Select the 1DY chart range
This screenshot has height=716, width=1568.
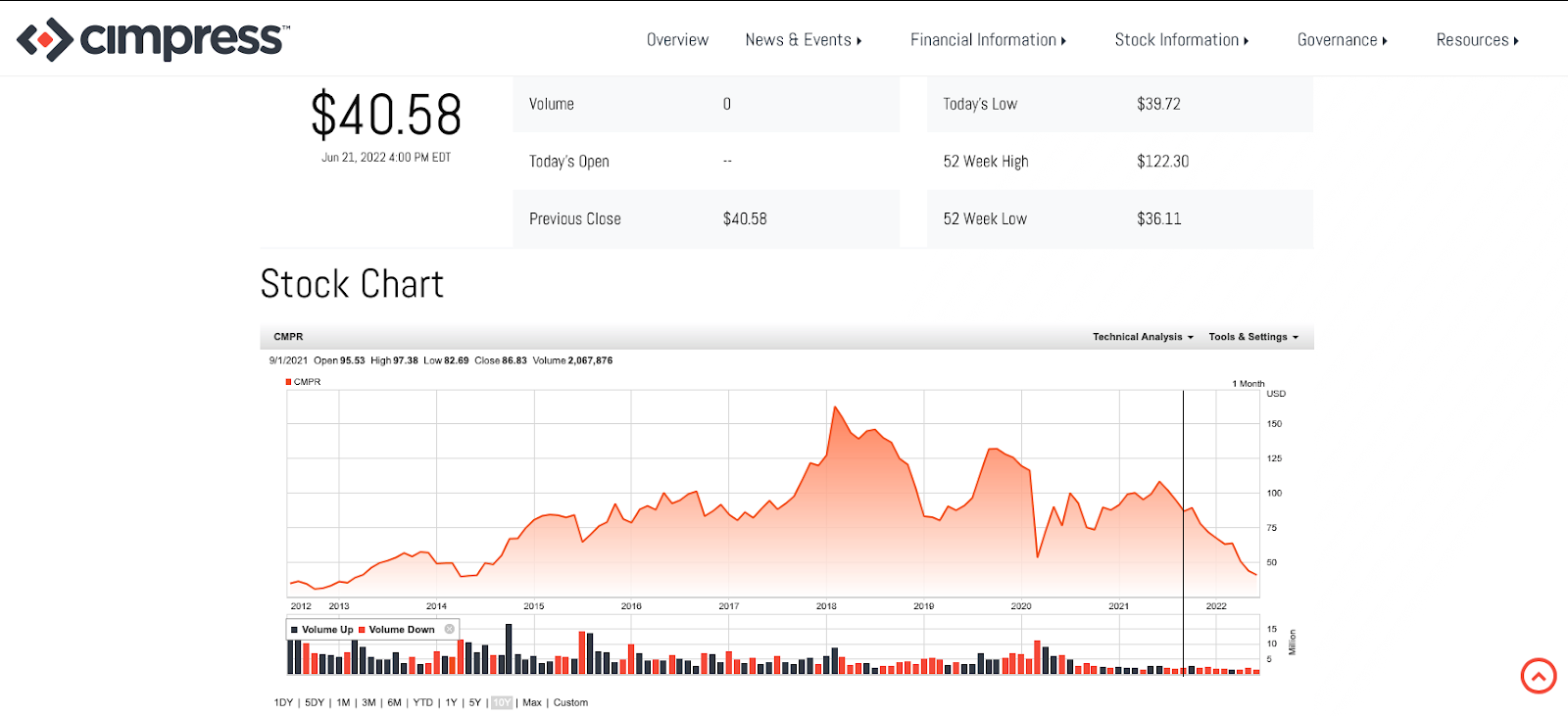pyautogui.click(x=283, y=702)
